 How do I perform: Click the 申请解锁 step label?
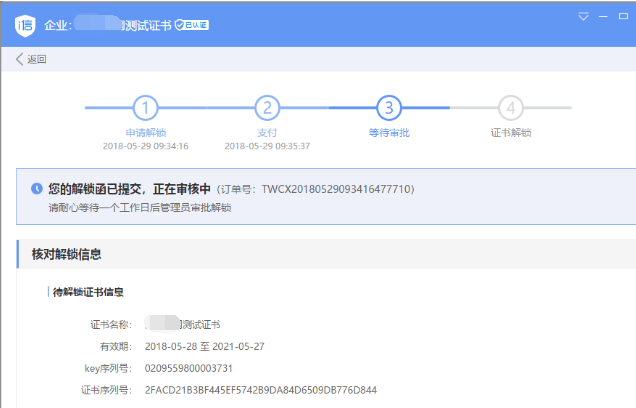(x=146, y=132)
